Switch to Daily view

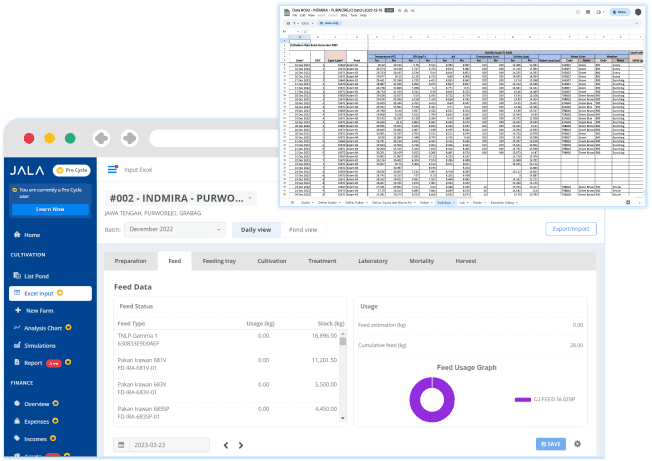[257, 229]
